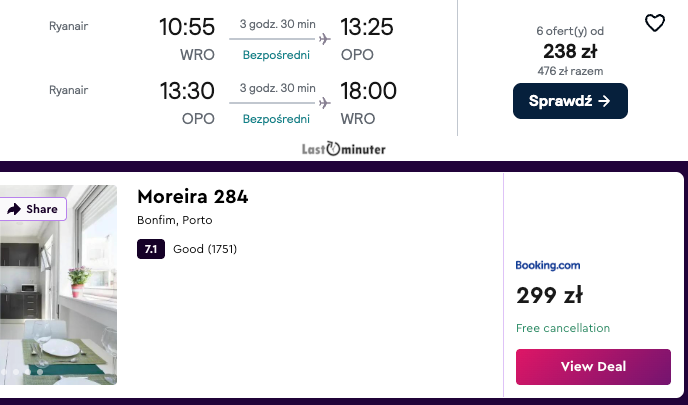Screen dimensions: 688x405
Task: Click the 238 zł flight price
Action: [x=570, y=51]
